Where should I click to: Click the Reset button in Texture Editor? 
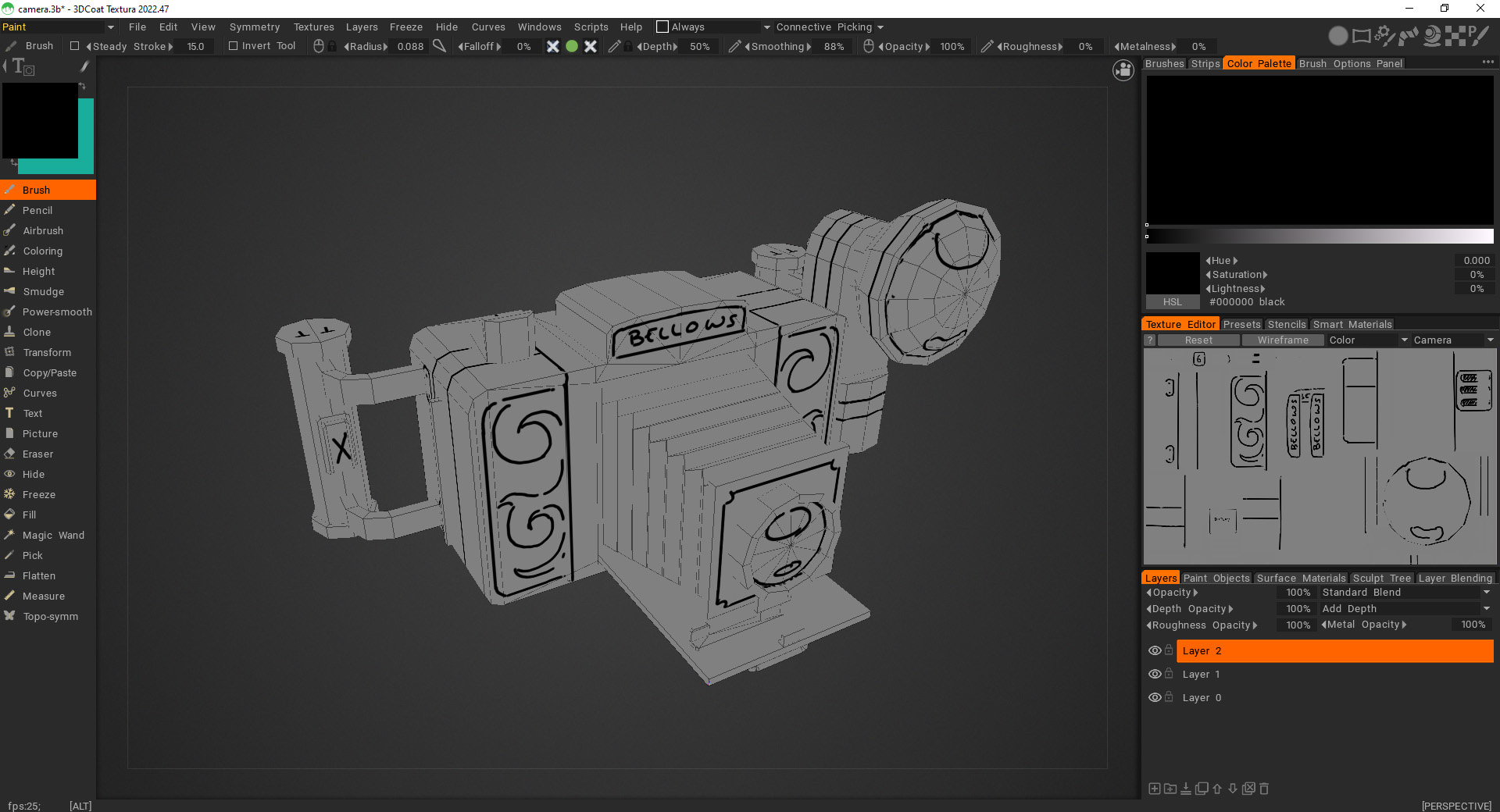(1198, 340)
